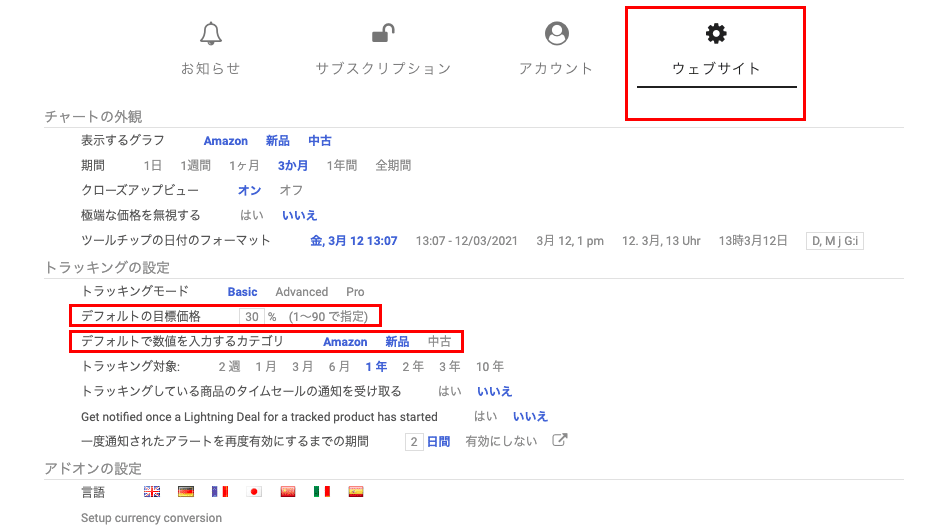Screen dimensions: 927x527
Task: Set 期間 to 1年間
Action: pos(342,166)
